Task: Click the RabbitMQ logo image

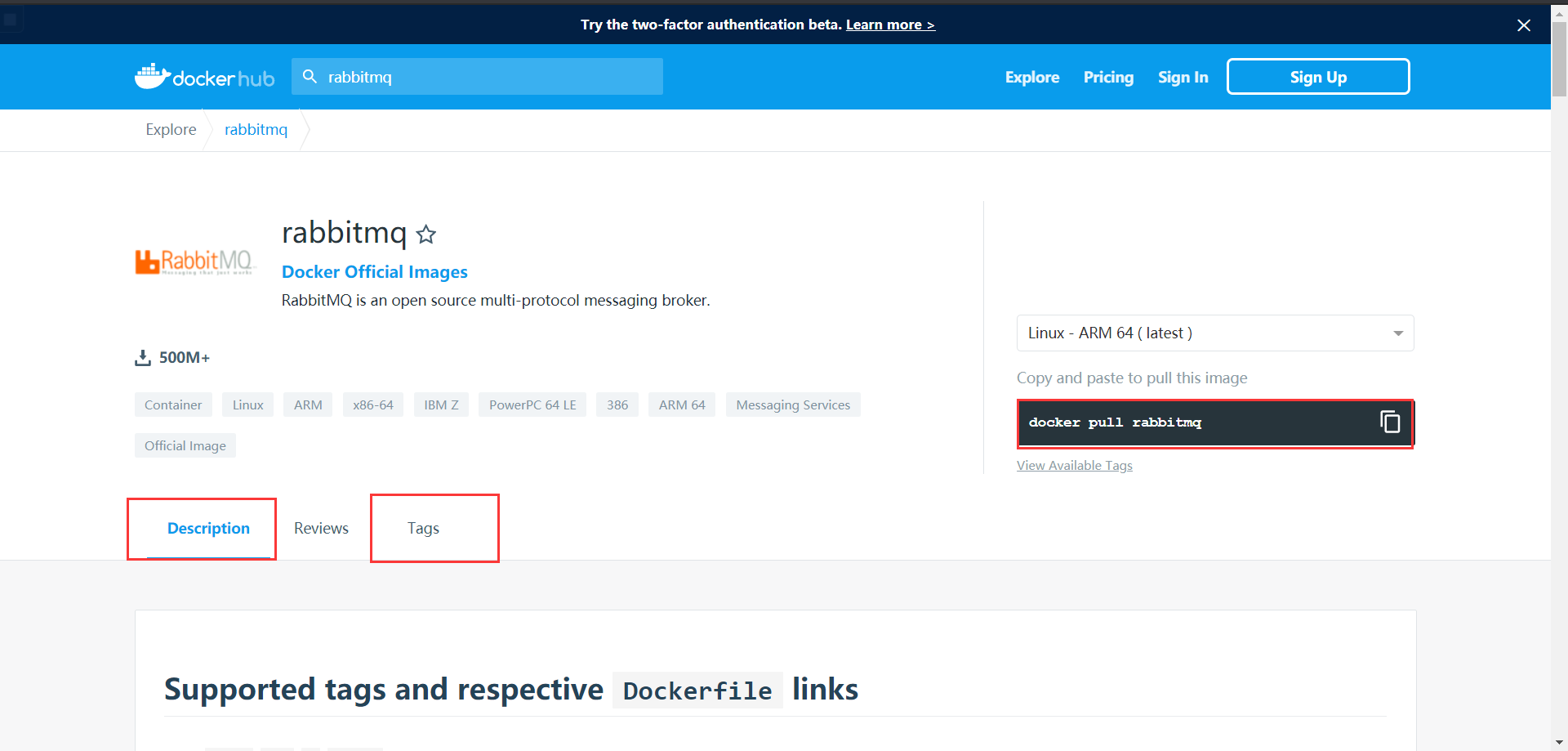Action: pos(195,262)
